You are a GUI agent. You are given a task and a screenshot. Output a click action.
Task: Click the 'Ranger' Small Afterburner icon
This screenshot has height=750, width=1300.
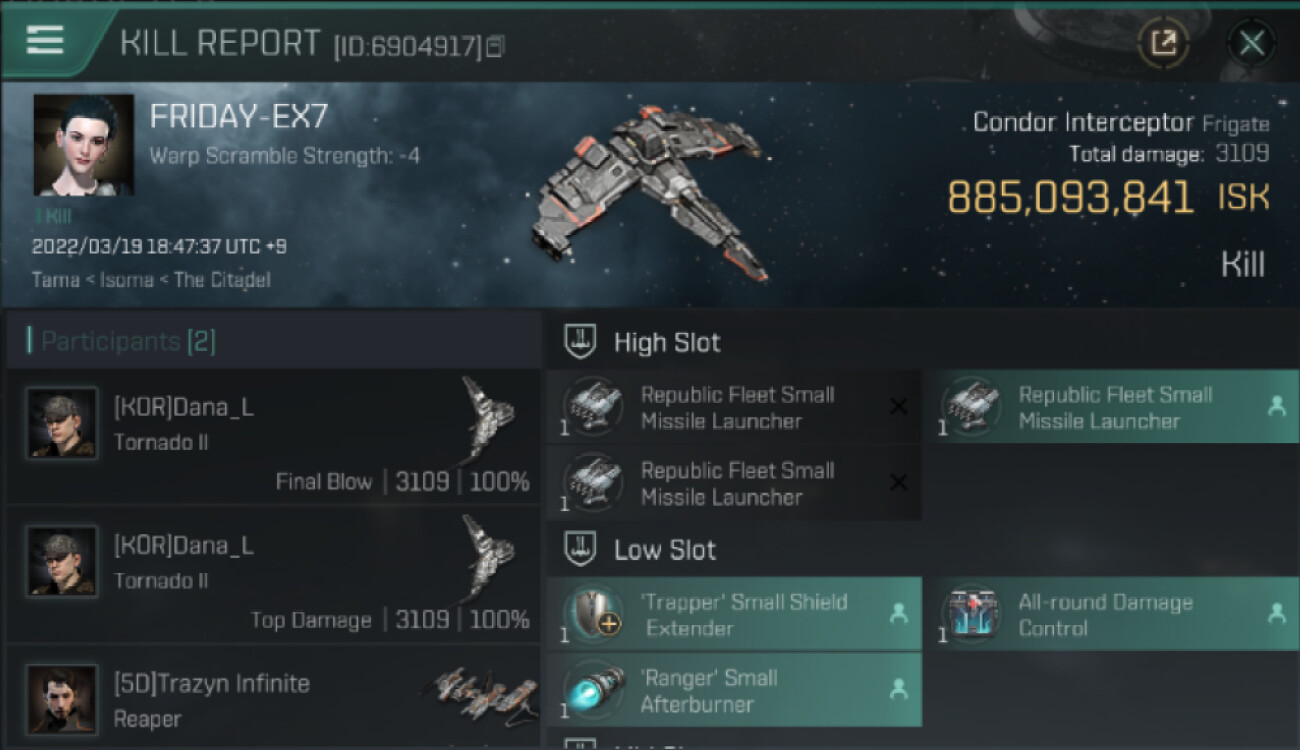click(x=594, y=690)
